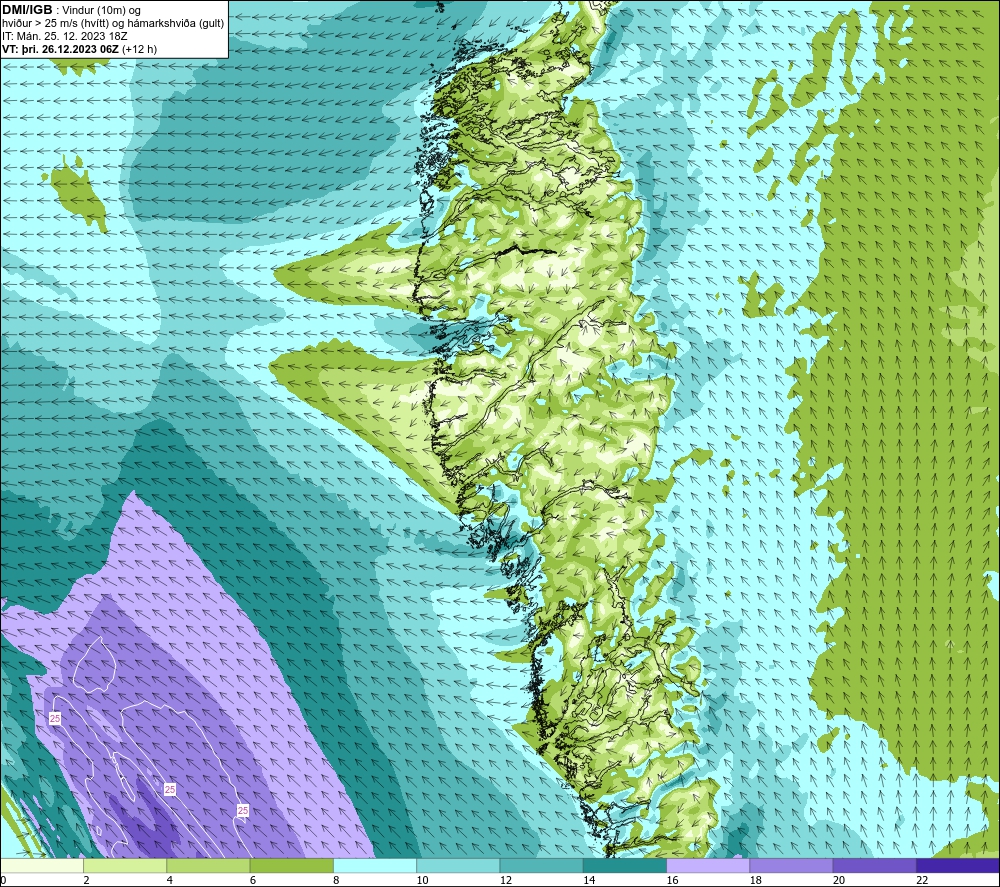This screenshot has width=1000, height=887.
Task: Click the legend scale number 10
Action: pyautogui.click(x=423, y=880)
